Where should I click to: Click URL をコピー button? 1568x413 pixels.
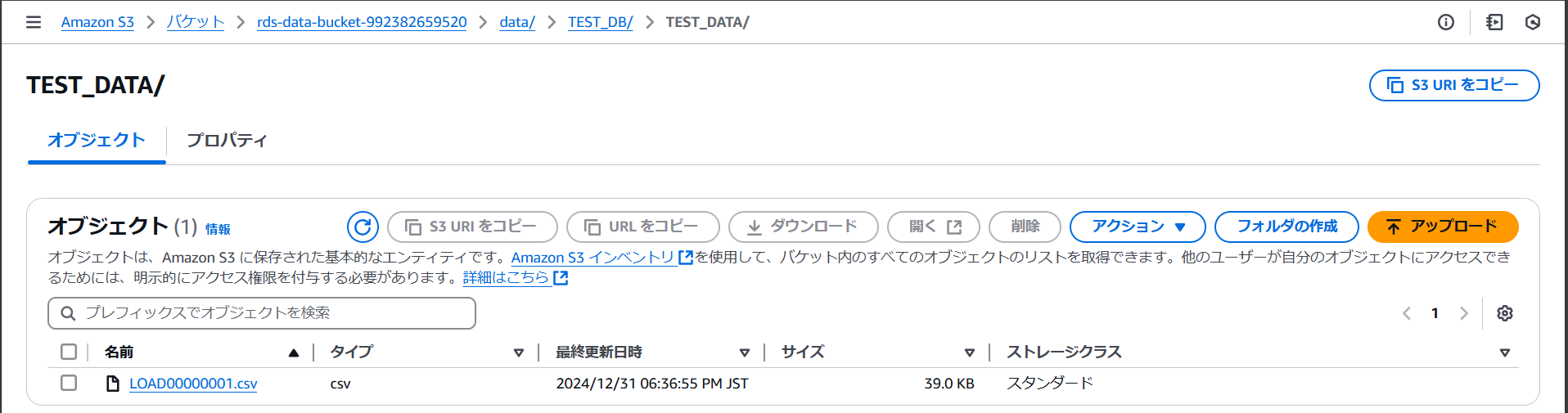(642, 227)
